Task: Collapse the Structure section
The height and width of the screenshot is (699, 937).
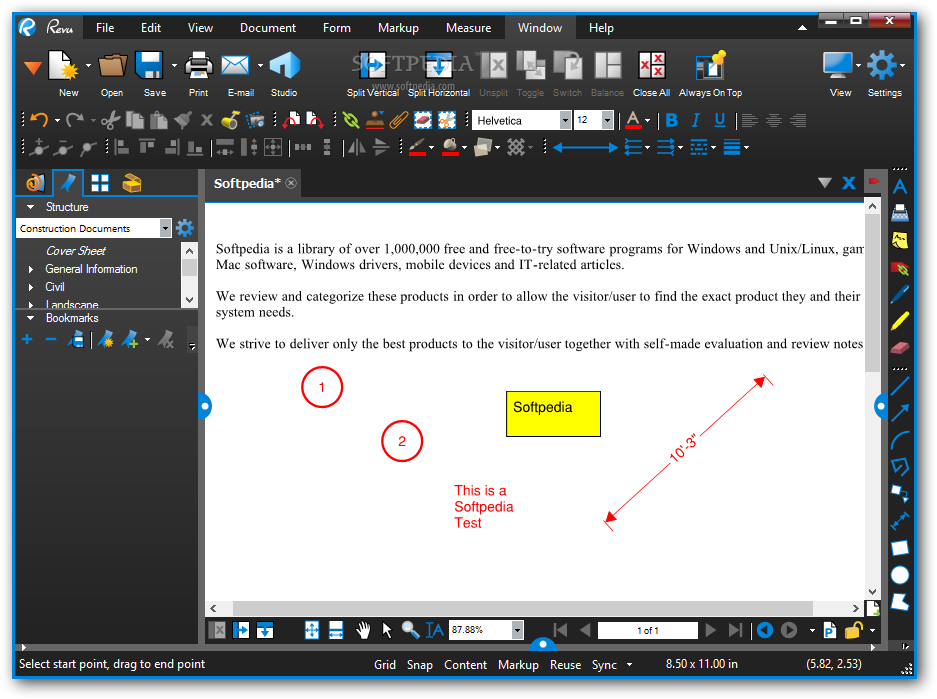Action: click(30, 207)
